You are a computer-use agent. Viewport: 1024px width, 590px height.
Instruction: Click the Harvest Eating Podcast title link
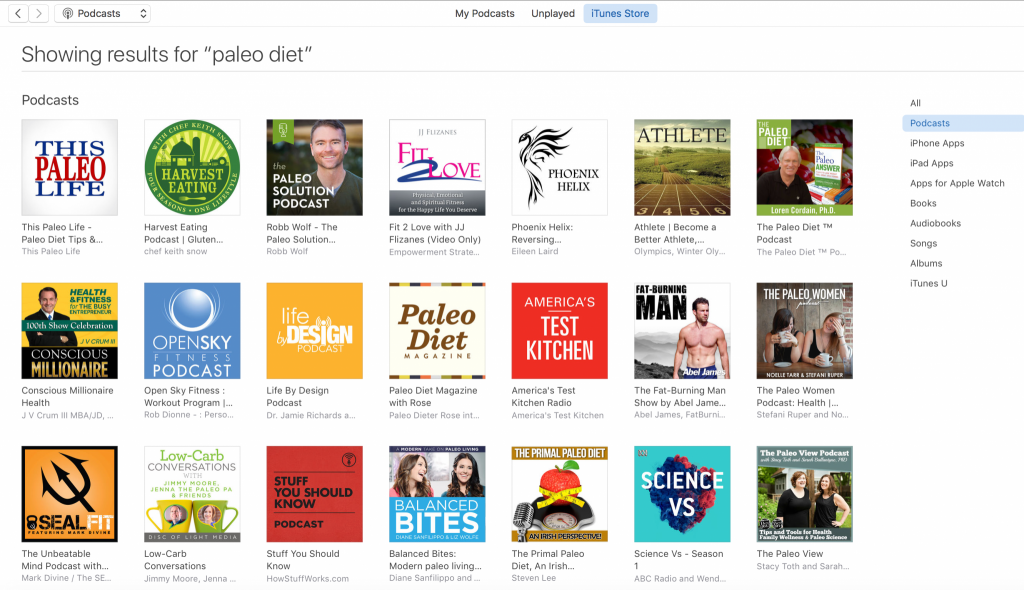184,233
